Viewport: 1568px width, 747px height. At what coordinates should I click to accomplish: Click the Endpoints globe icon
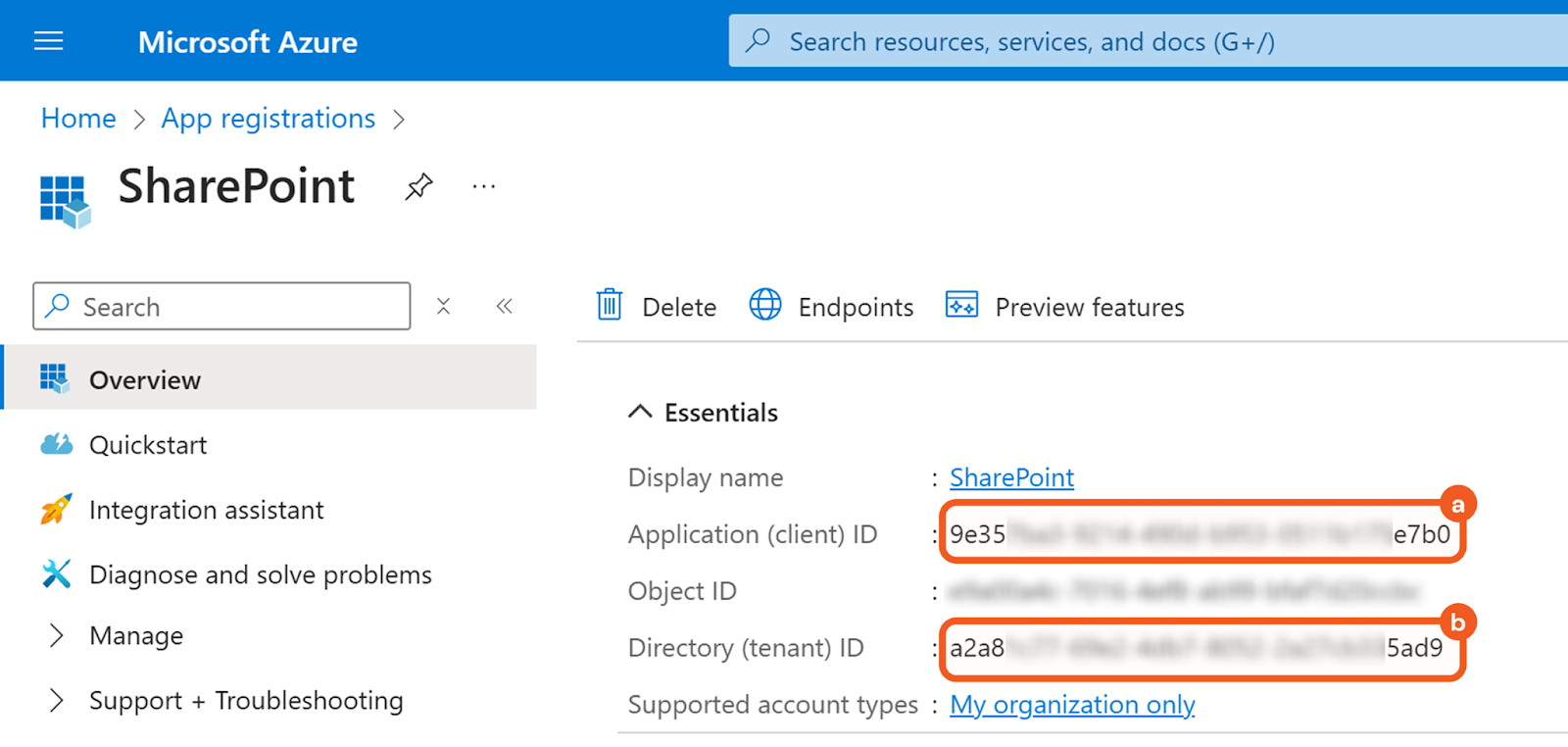(x=765, y=306)
